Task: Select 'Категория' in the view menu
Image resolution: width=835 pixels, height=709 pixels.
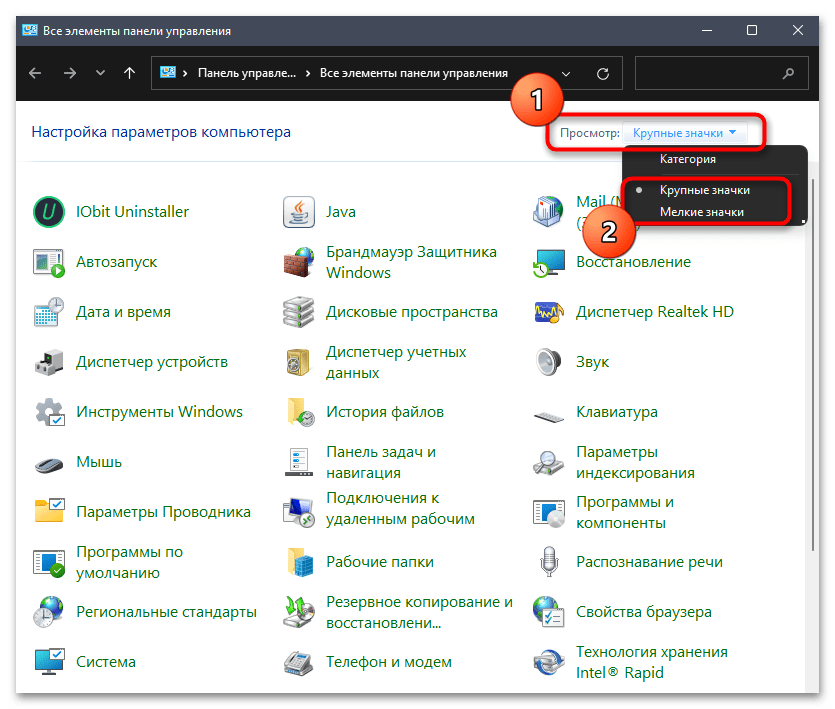Action: point(687,159)
